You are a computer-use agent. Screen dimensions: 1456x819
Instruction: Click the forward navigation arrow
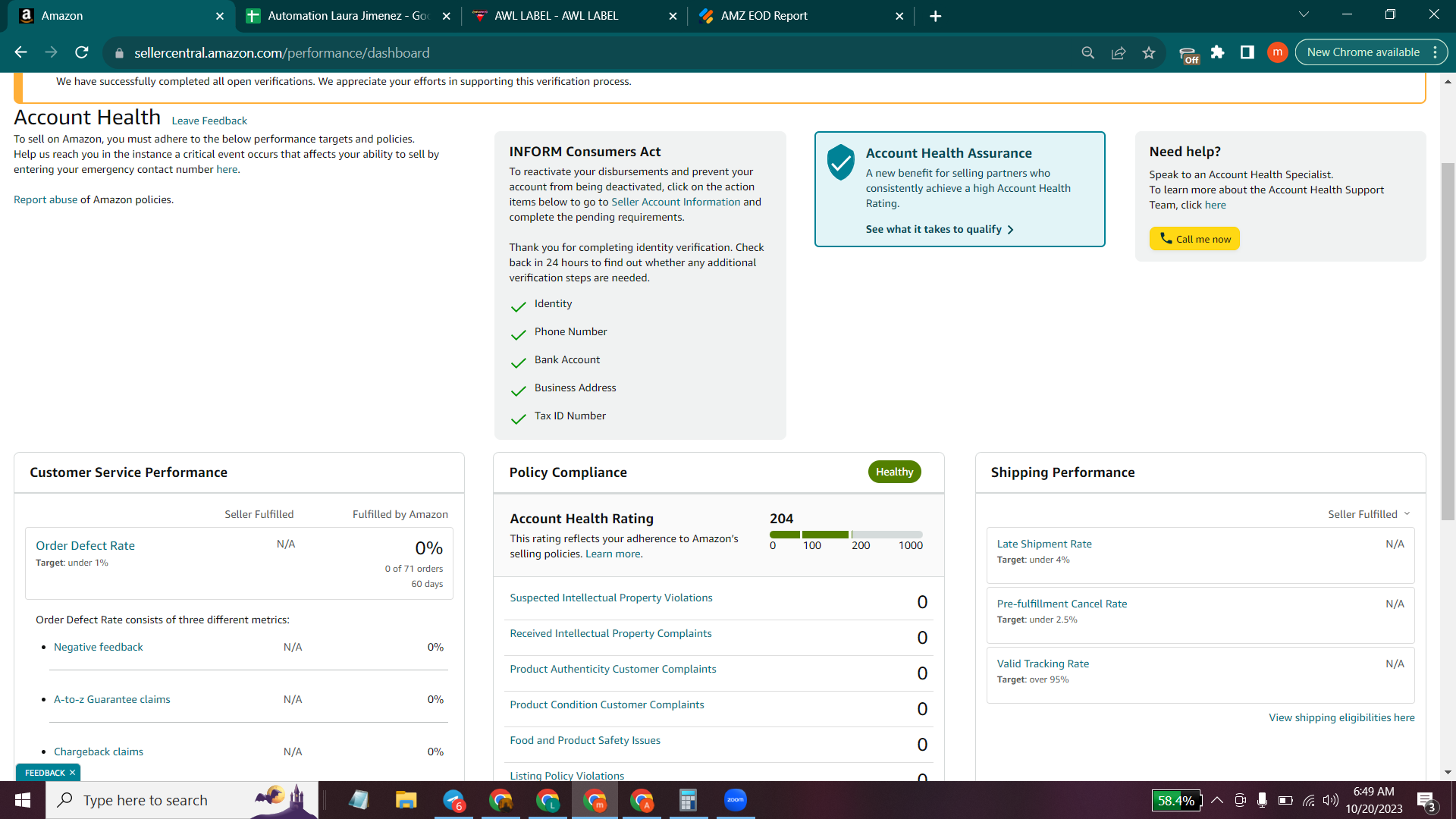51,52
